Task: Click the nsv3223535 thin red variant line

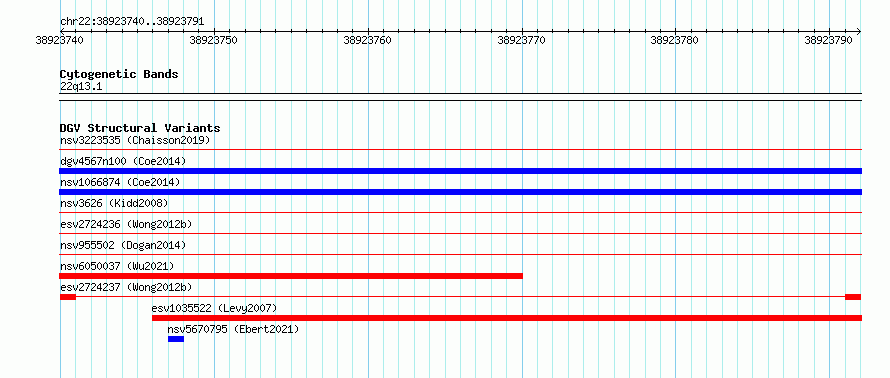Action: [x=460, y=150]
